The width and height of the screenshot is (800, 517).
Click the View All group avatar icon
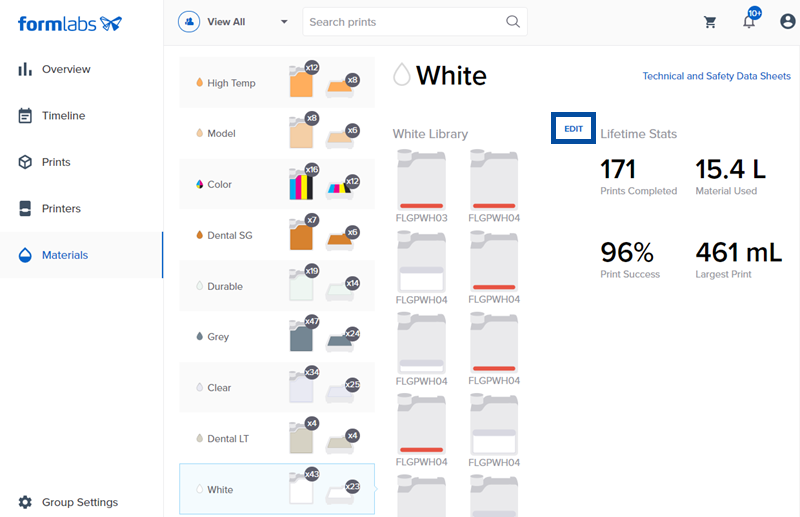coord(189,22)
